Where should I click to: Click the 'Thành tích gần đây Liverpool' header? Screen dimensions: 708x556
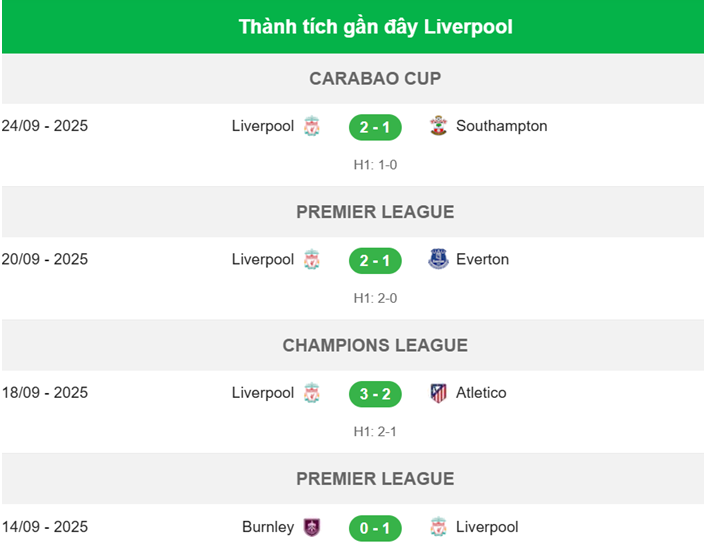coord(375,27)
